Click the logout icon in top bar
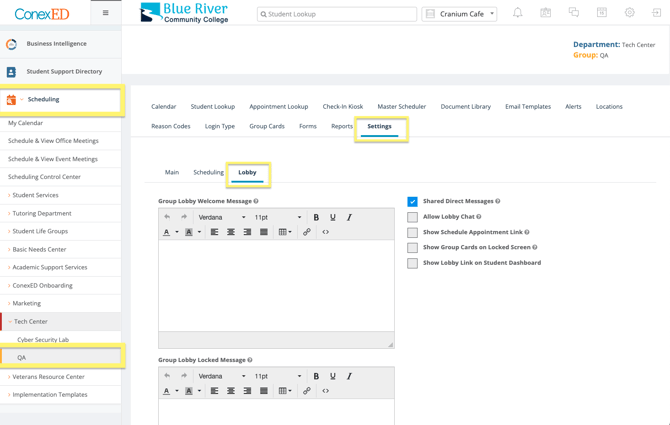The image size is (670, 425). click(x=657, y=13)
